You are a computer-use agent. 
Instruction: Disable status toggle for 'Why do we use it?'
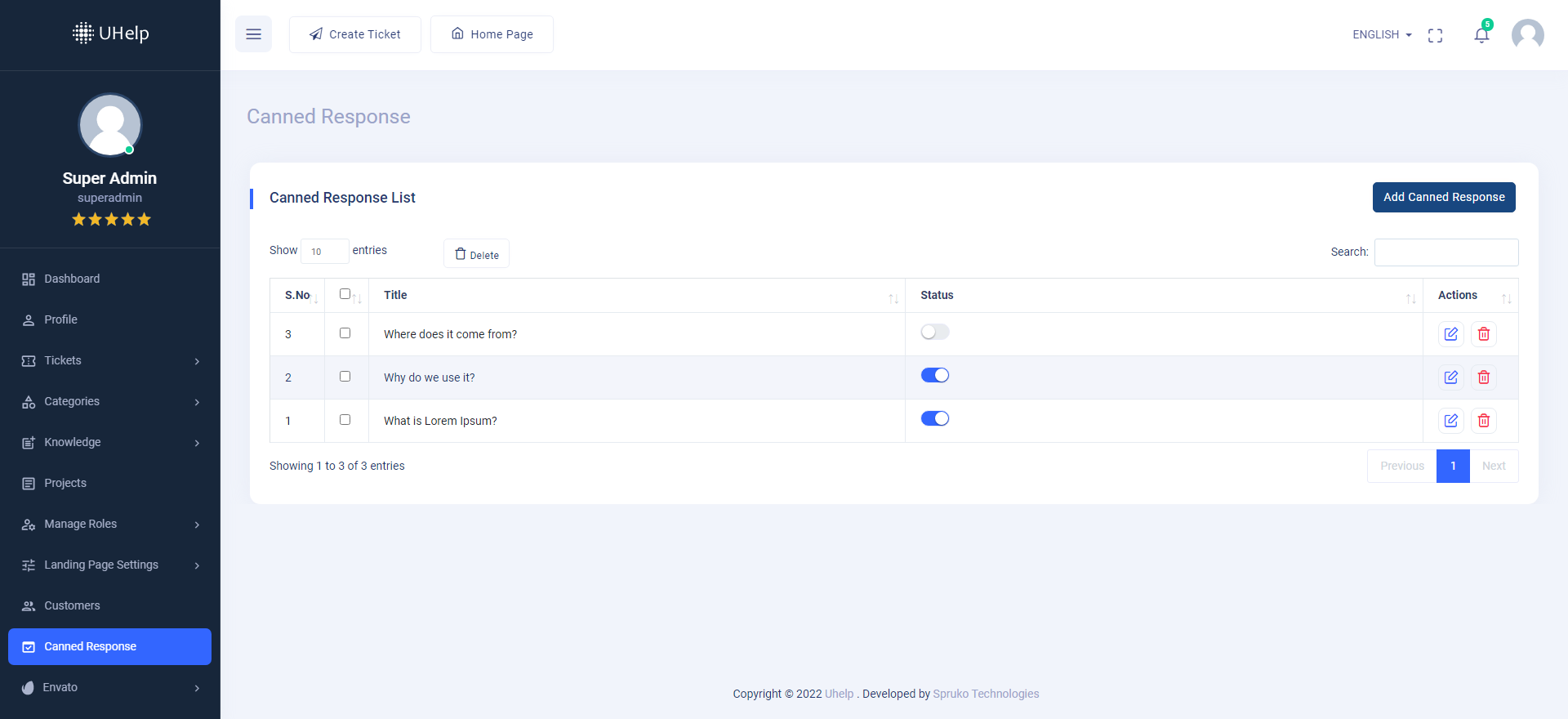pyautogui.click(x=934, y=375)
